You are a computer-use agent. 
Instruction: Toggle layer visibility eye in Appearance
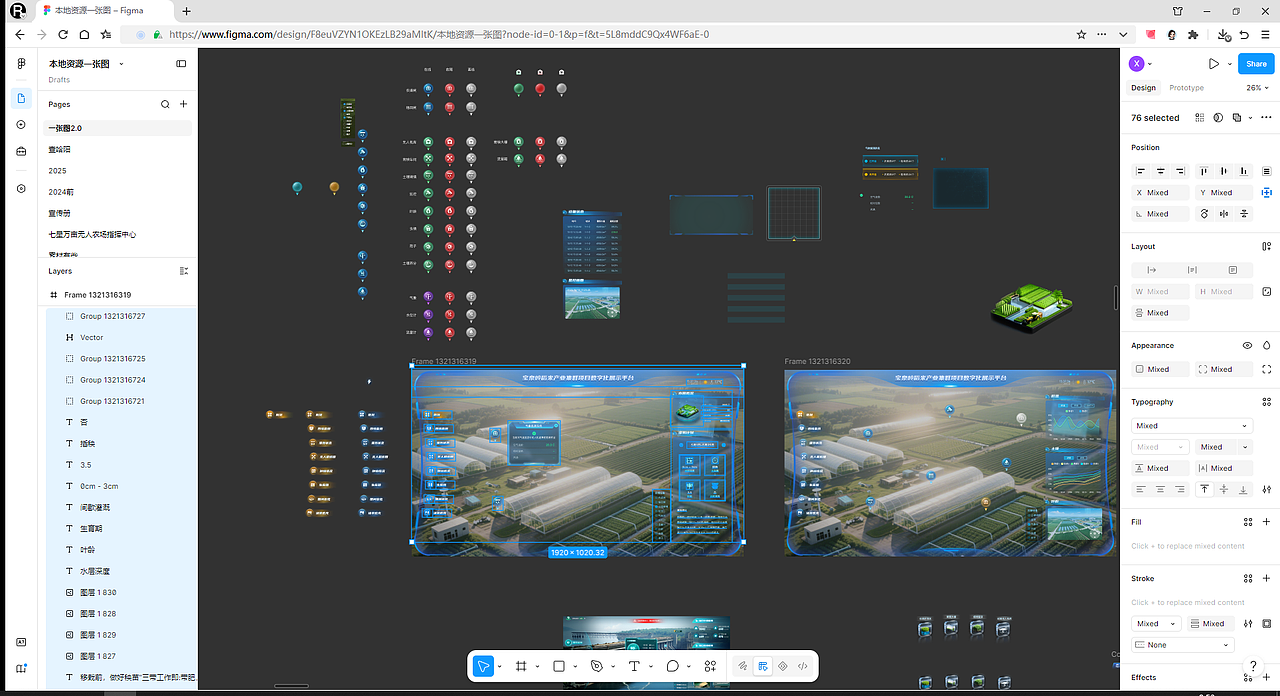click(1247, 345)
